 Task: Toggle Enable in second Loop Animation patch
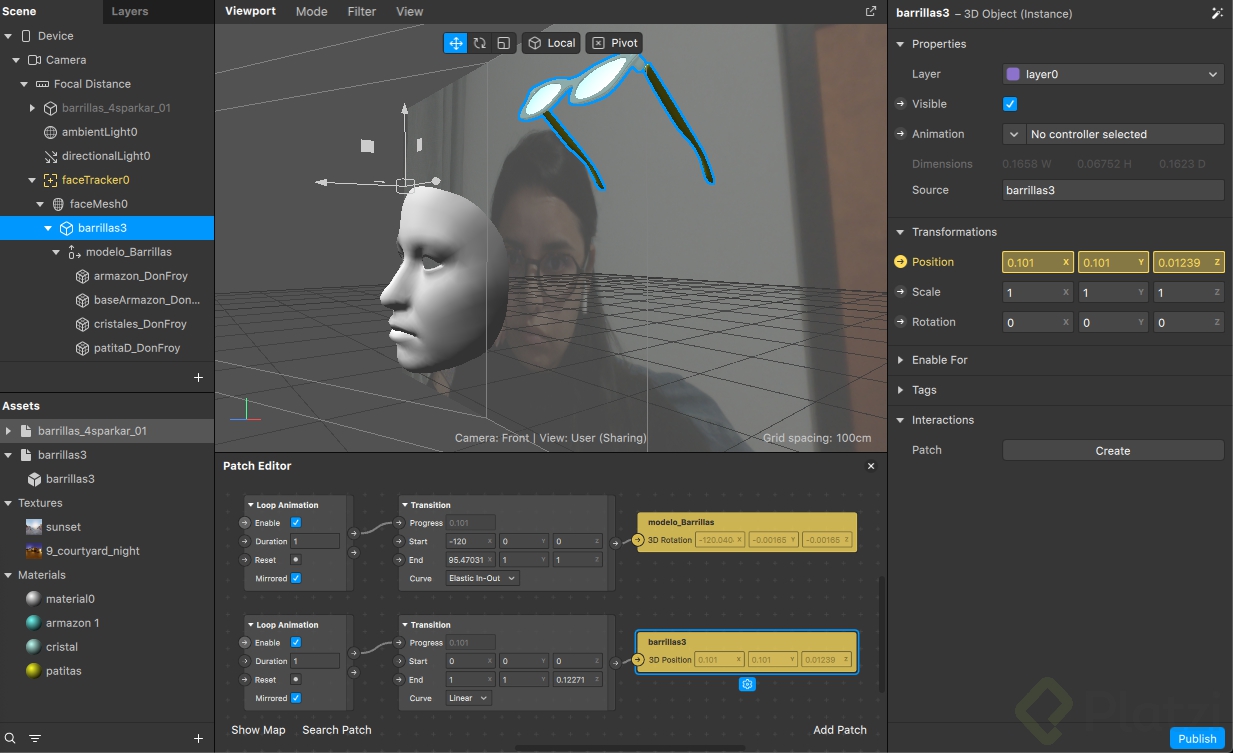point(296,642)
